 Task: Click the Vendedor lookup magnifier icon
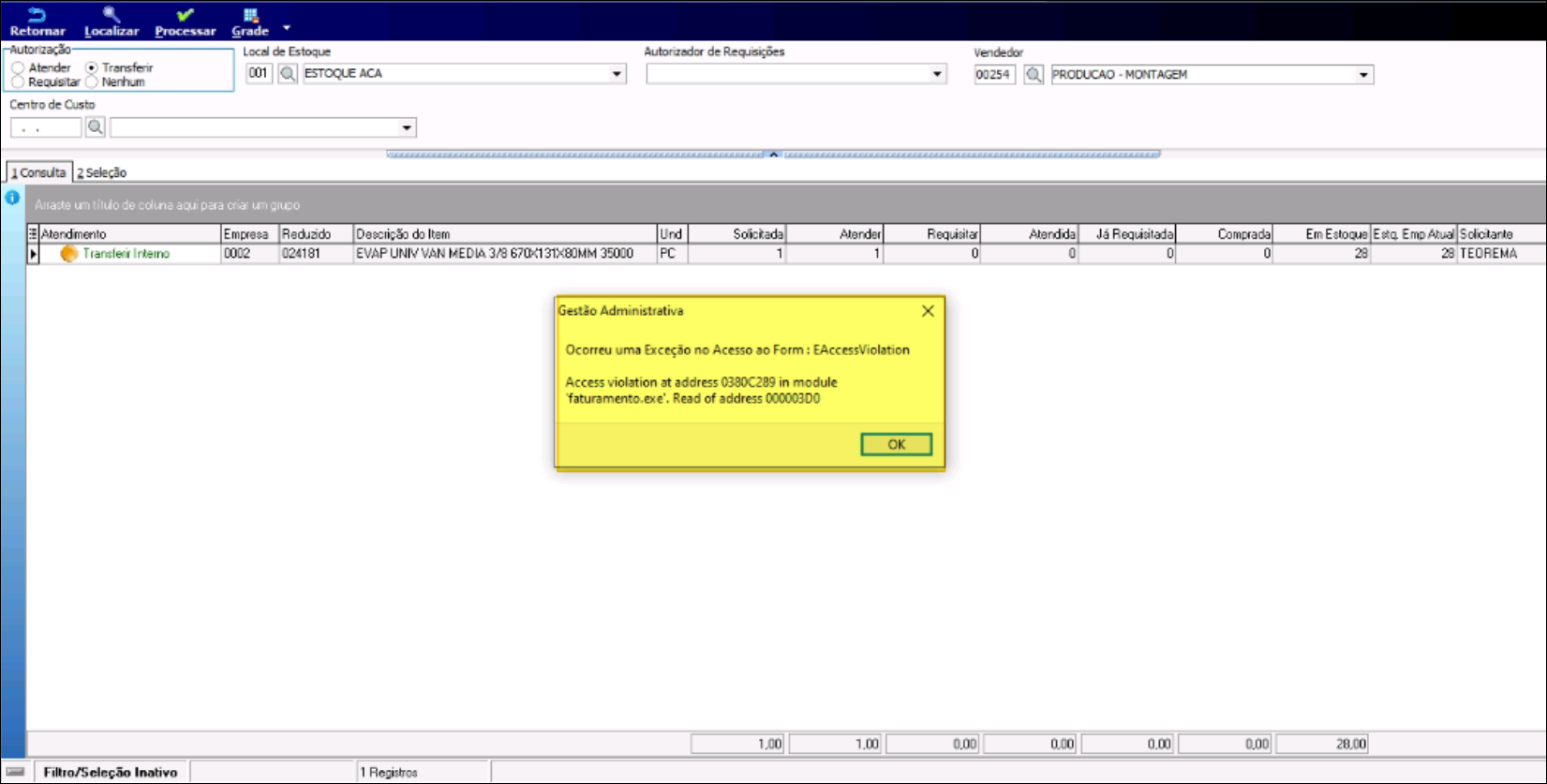coord(1034,74)
